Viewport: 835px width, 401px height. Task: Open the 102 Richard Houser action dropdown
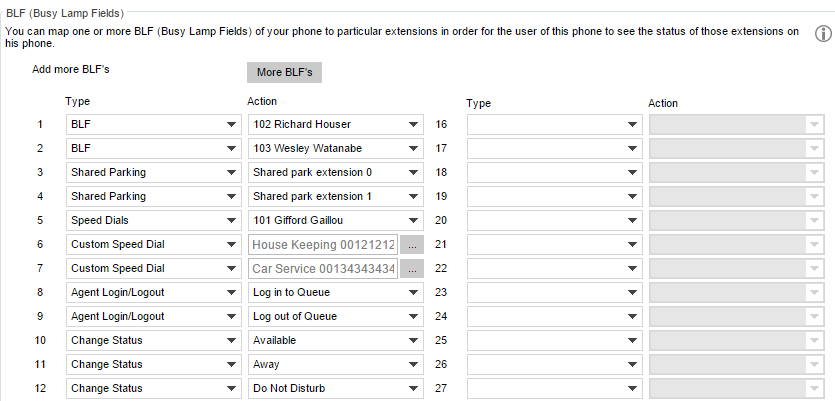click(x=336, y=125)
